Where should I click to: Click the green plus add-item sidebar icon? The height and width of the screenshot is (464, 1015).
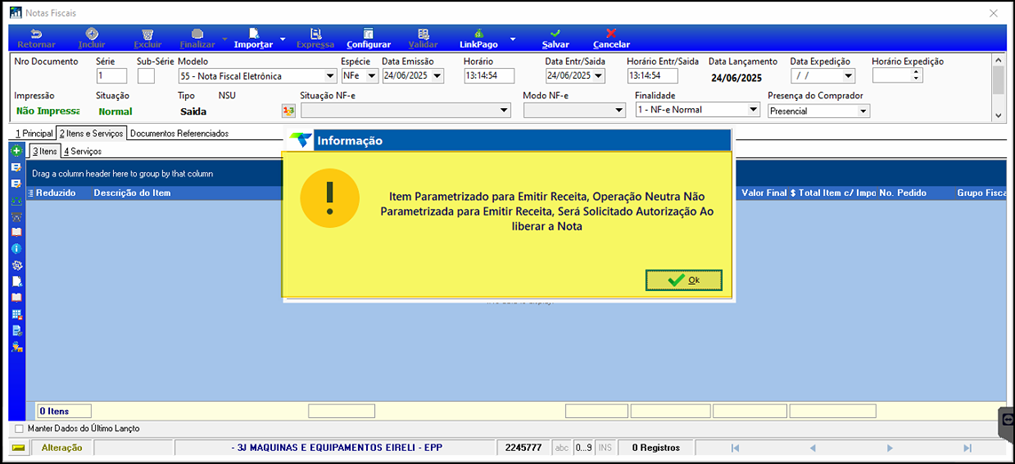click(17, 151)
